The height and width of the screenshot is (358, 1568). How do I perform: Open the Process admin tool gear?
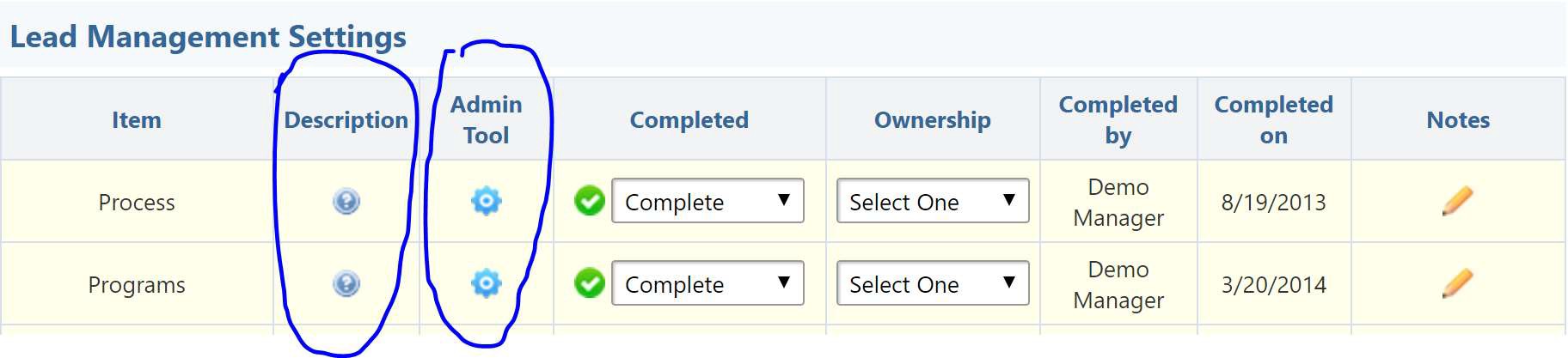coord(486,202)
